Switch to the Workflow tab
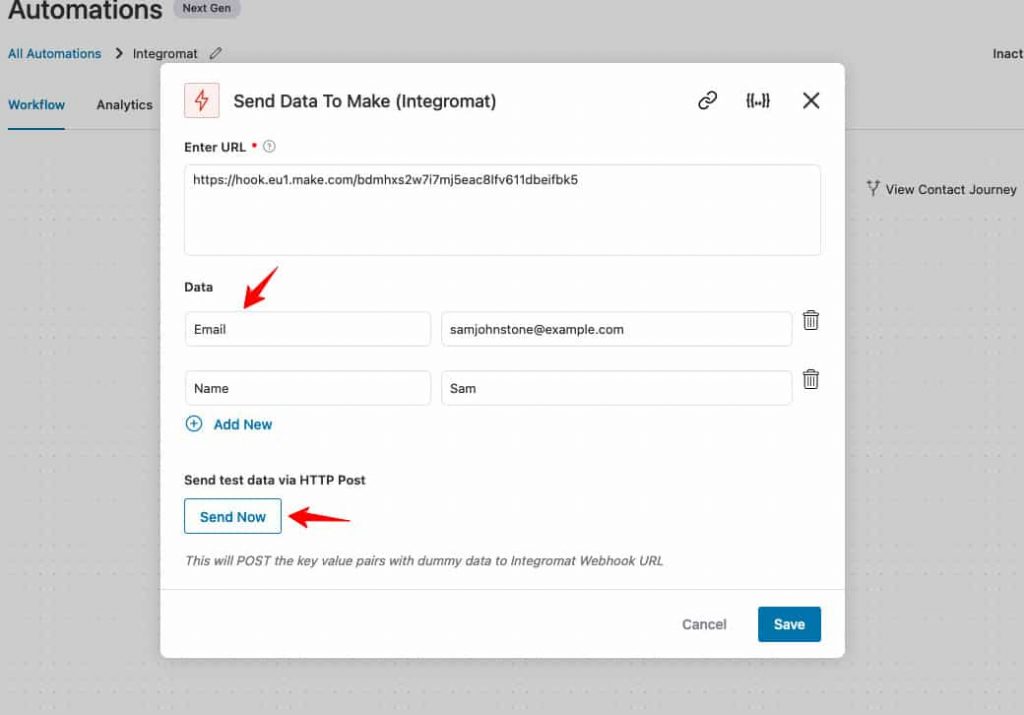 coord(37,104)
